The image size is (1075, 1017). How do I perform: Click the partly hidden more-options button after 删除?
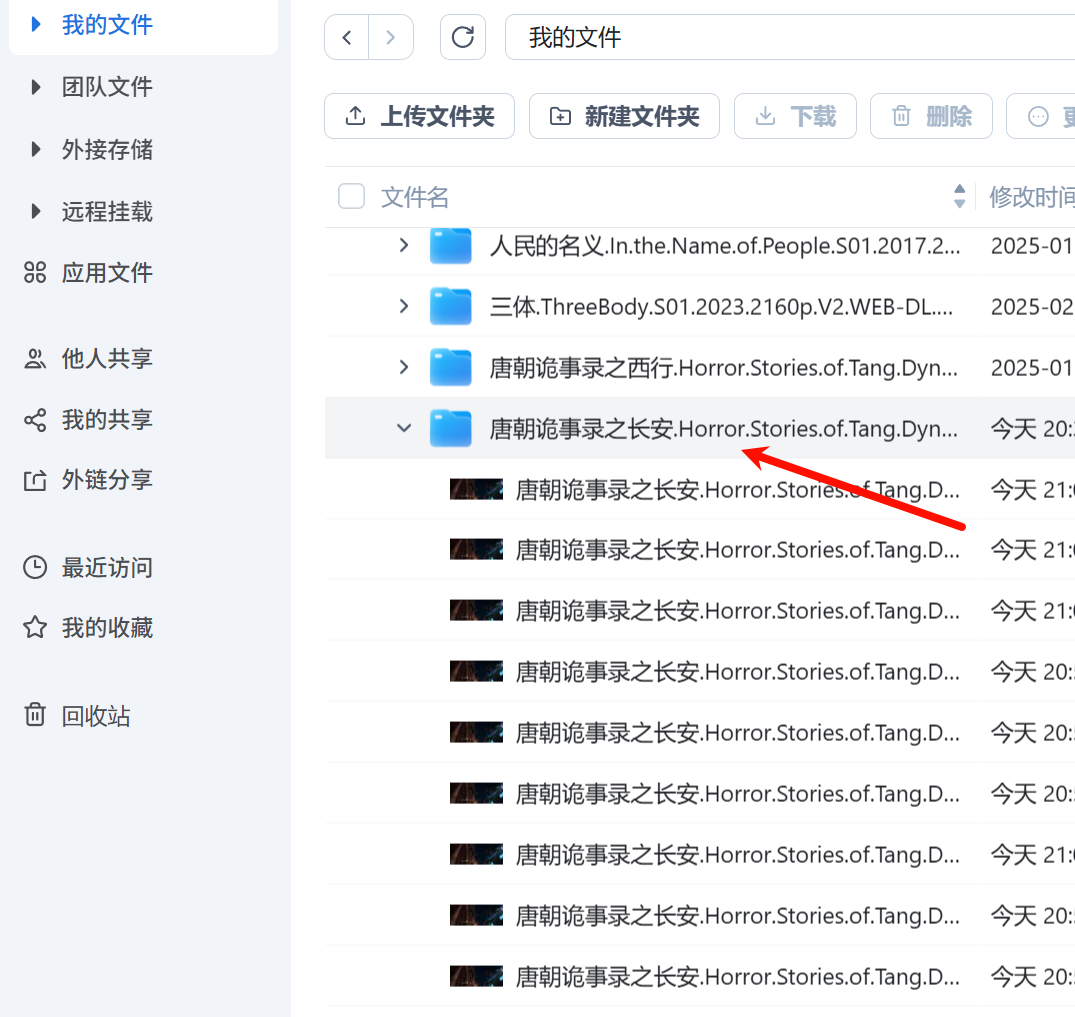(1041, 116)
